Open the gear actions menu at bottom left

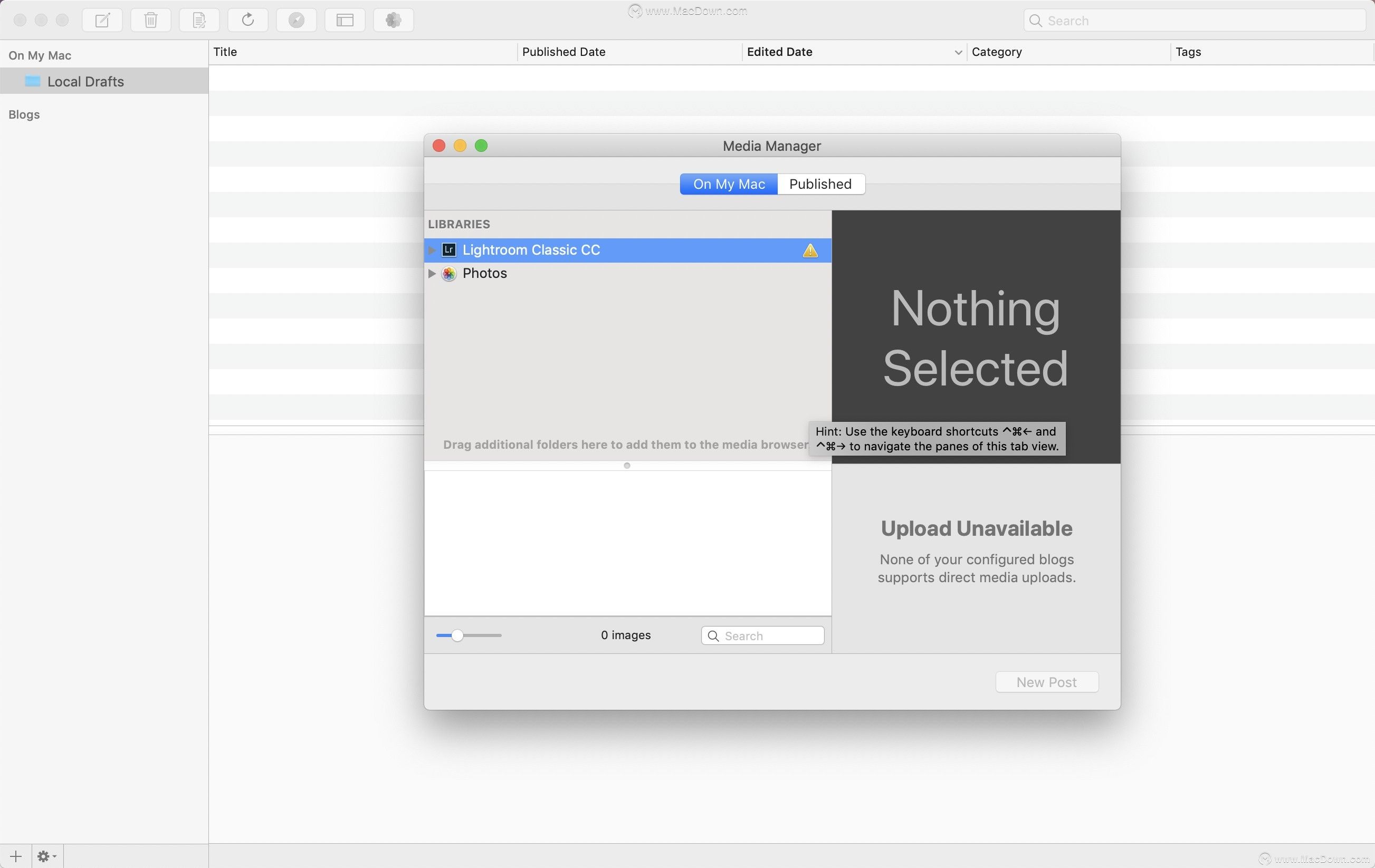coord(47,856)
